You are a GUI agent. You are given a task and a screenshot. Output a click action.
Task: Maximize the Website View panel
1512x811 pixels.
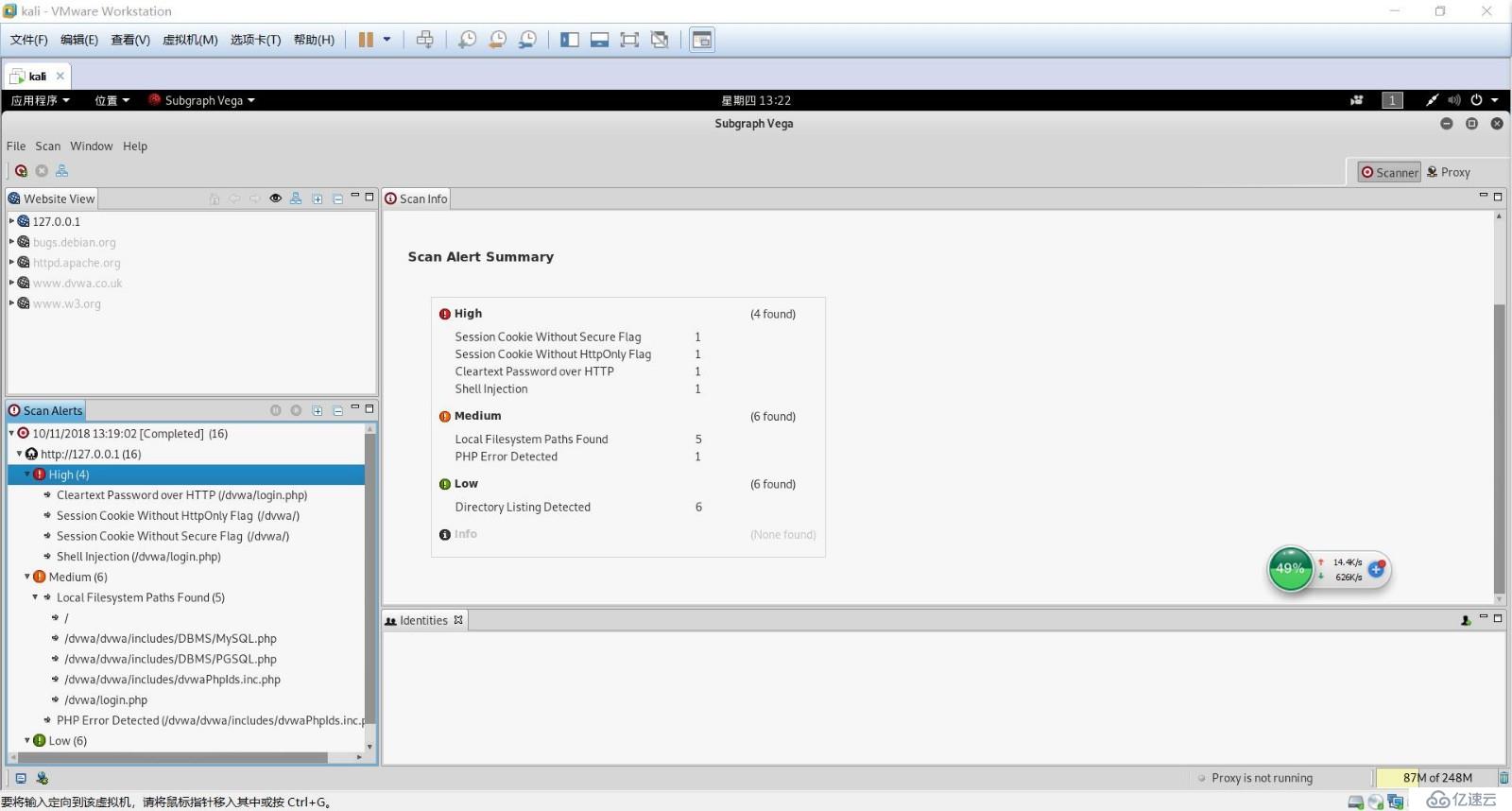coord(369,197)
